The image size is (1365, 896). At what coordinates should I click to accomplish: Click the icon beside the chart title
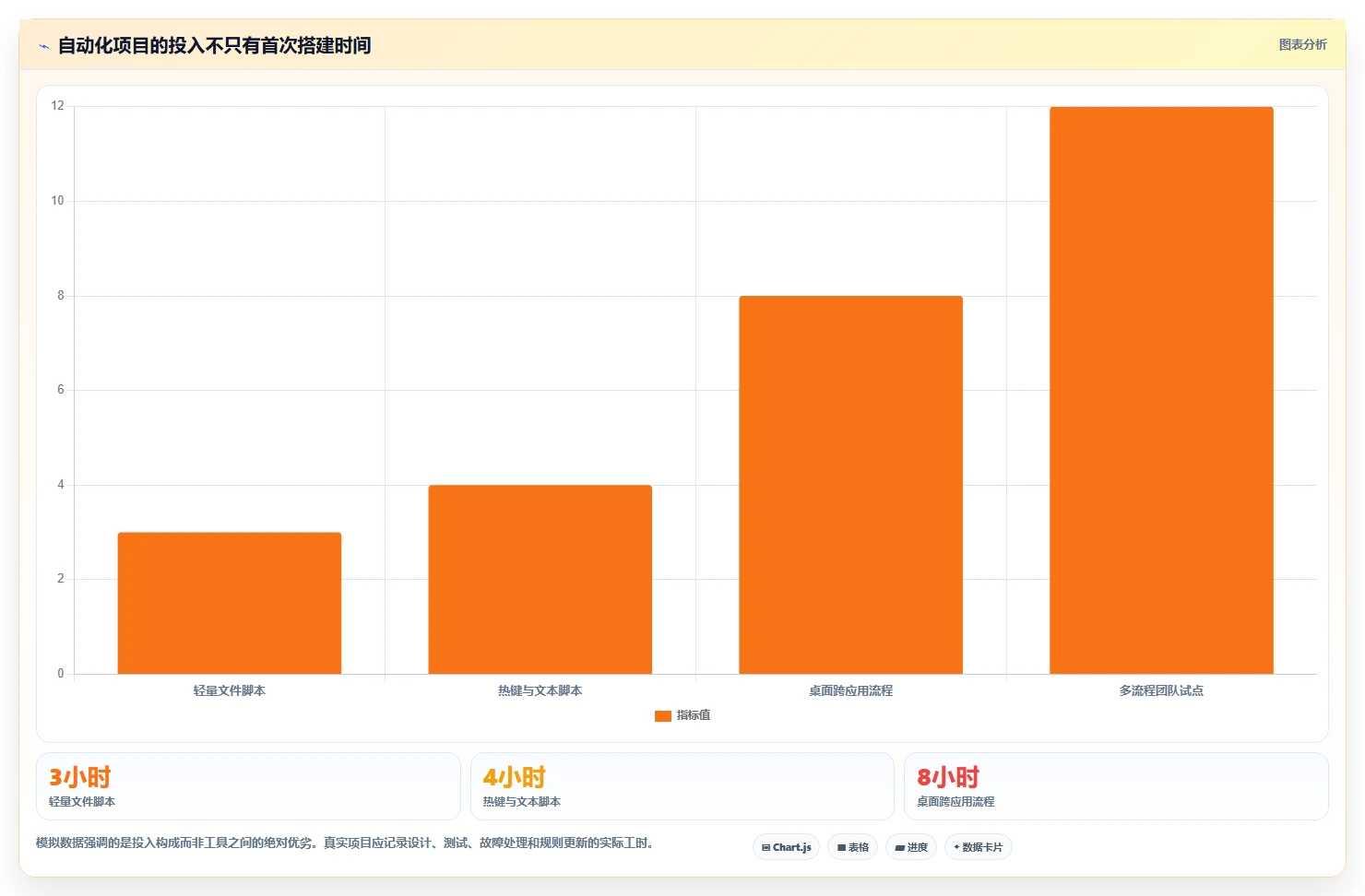(43, 46)
